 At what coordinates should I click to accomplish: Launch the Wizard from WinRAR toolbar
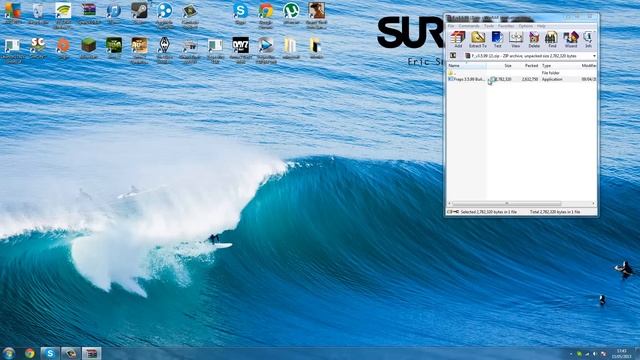[x=571, y=40]
